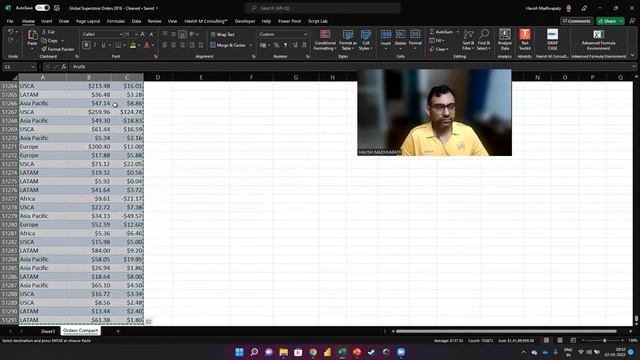Switch to the Formulas tab
The width and height of the screenshot is (640, 360).
pyautogui.click(x=116, y=21)
